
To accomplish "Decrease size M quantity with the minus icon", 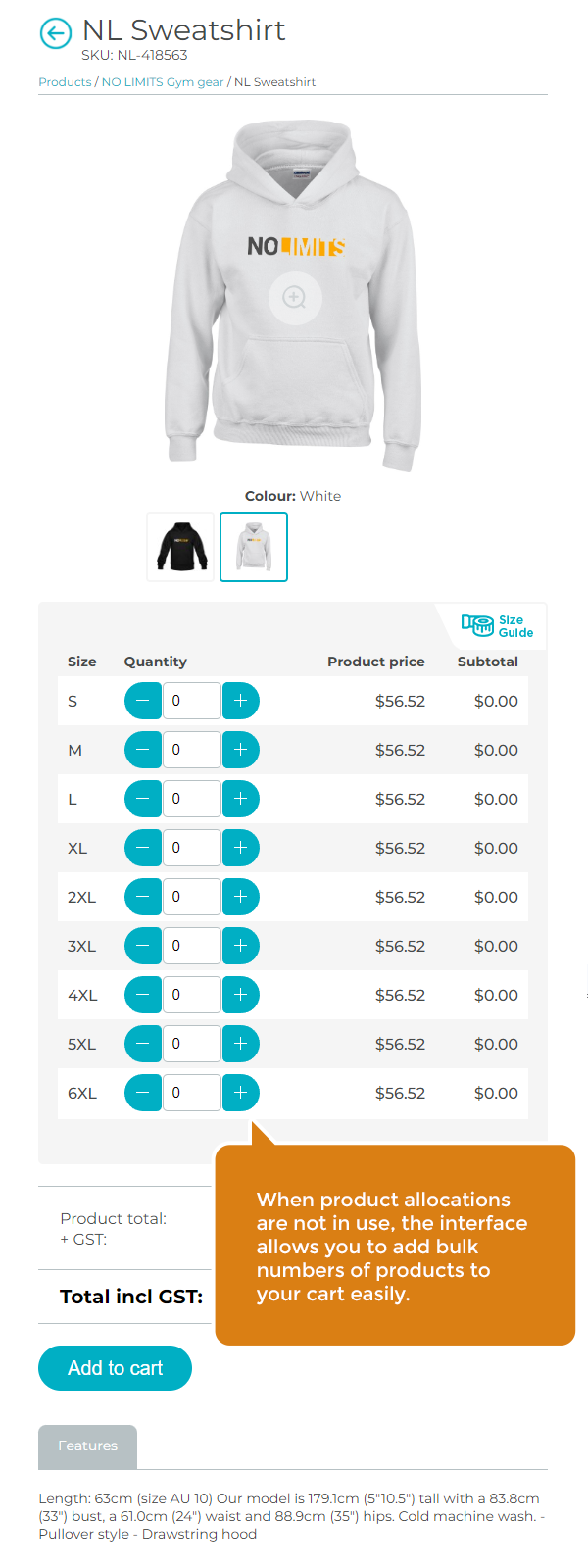I will (x=143, y=749).
